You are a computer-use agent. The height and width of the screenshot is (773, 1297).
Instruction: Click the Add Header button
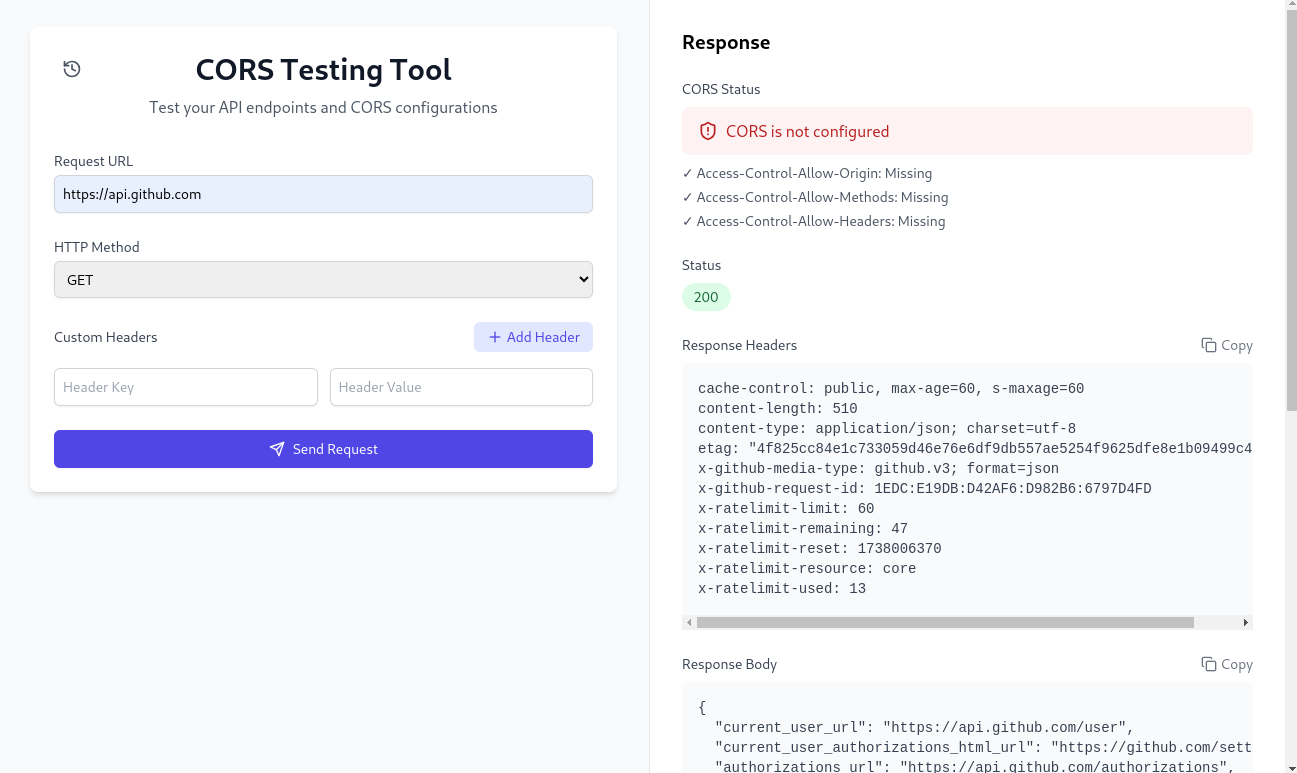pyautogui.click(x=533, y=337)
